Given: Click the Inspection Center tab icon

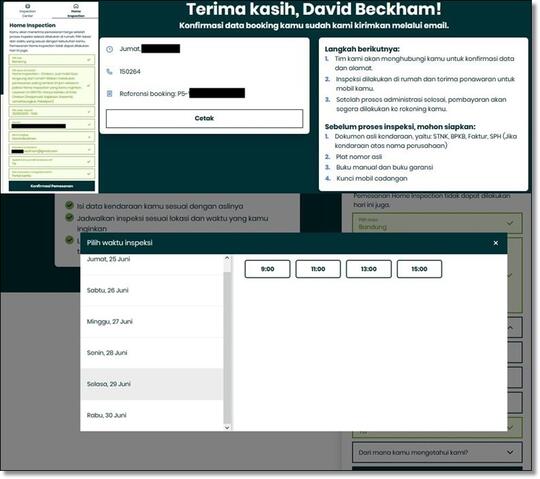Looking at the screenshot, I should click(x=28, y=6).
